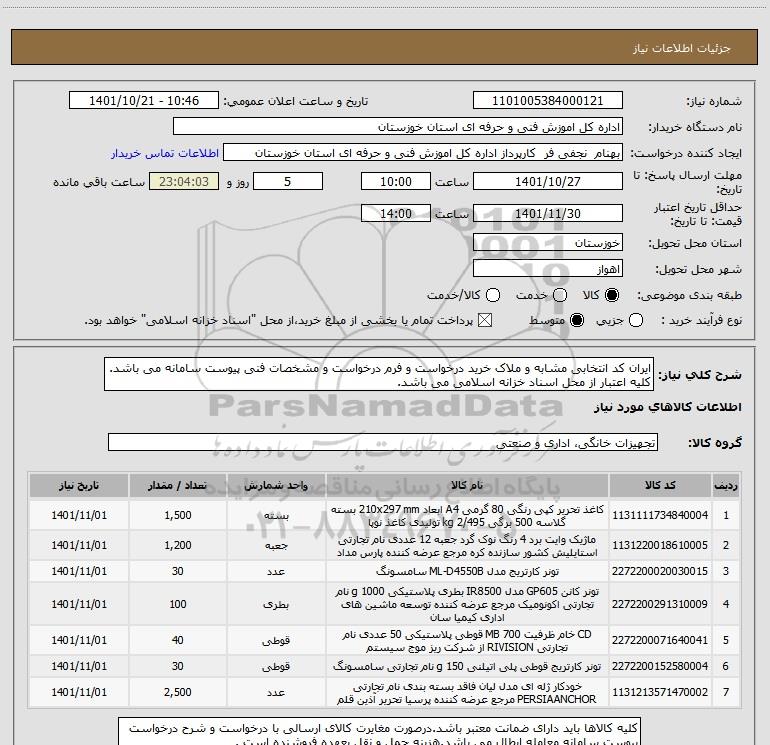Click the announcement date field 1401/10/21 - 10:46

(144, 101)
